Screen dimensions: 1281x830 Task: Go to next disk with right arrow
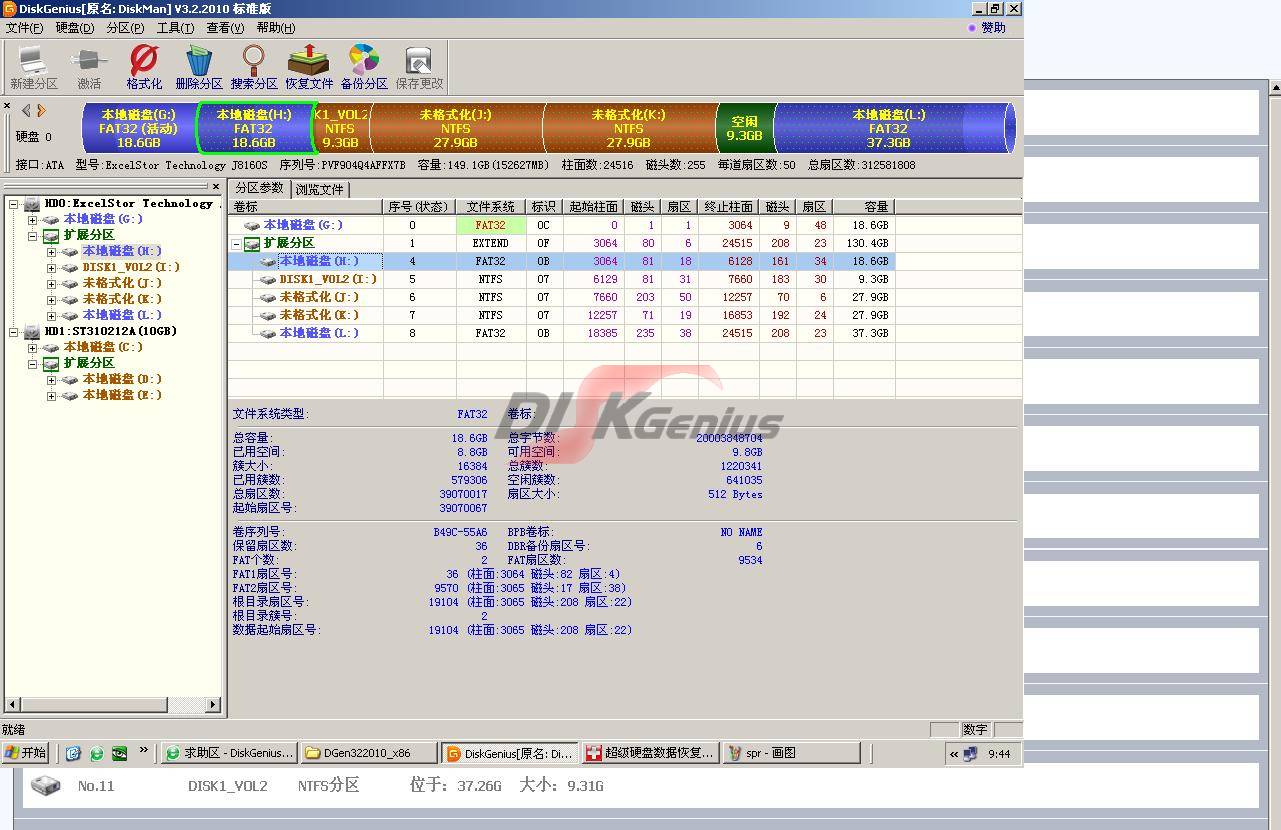(x=41, y=110)
